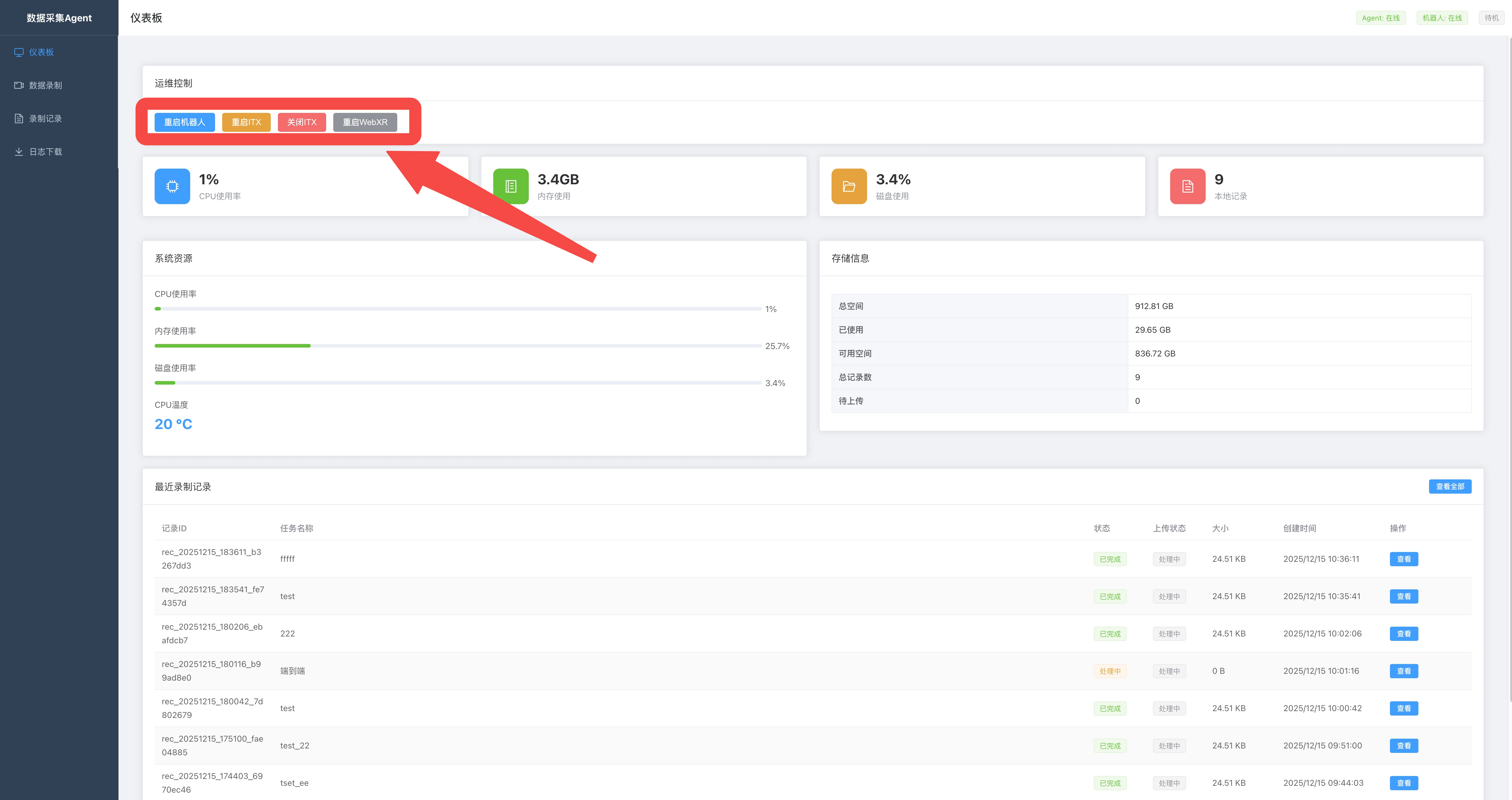Click the 磁盘使用率 progress bar
Screen dimensions: 1512x800
(458, 383)
